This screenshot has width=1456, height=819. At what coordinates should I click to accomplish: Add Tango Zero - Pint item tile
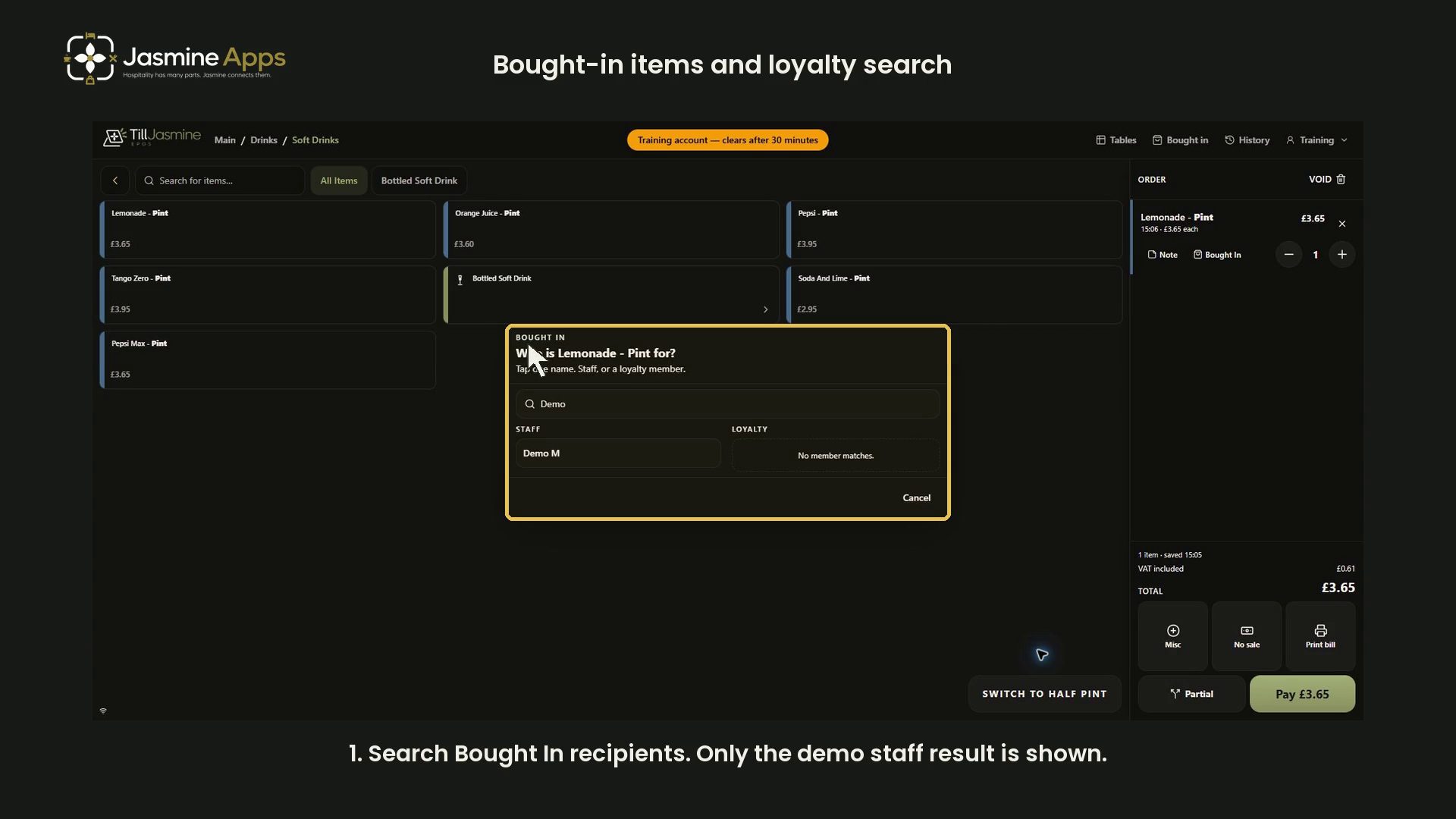[x=268, y=295]
